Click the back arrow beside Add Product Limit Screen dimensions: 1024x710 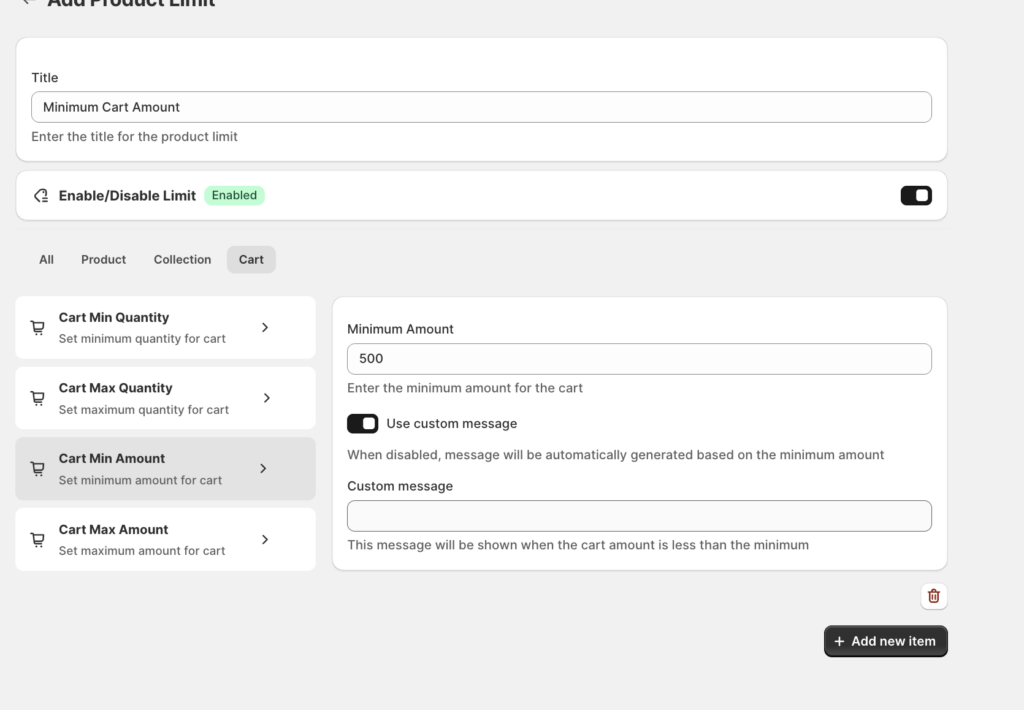(27, 2)
